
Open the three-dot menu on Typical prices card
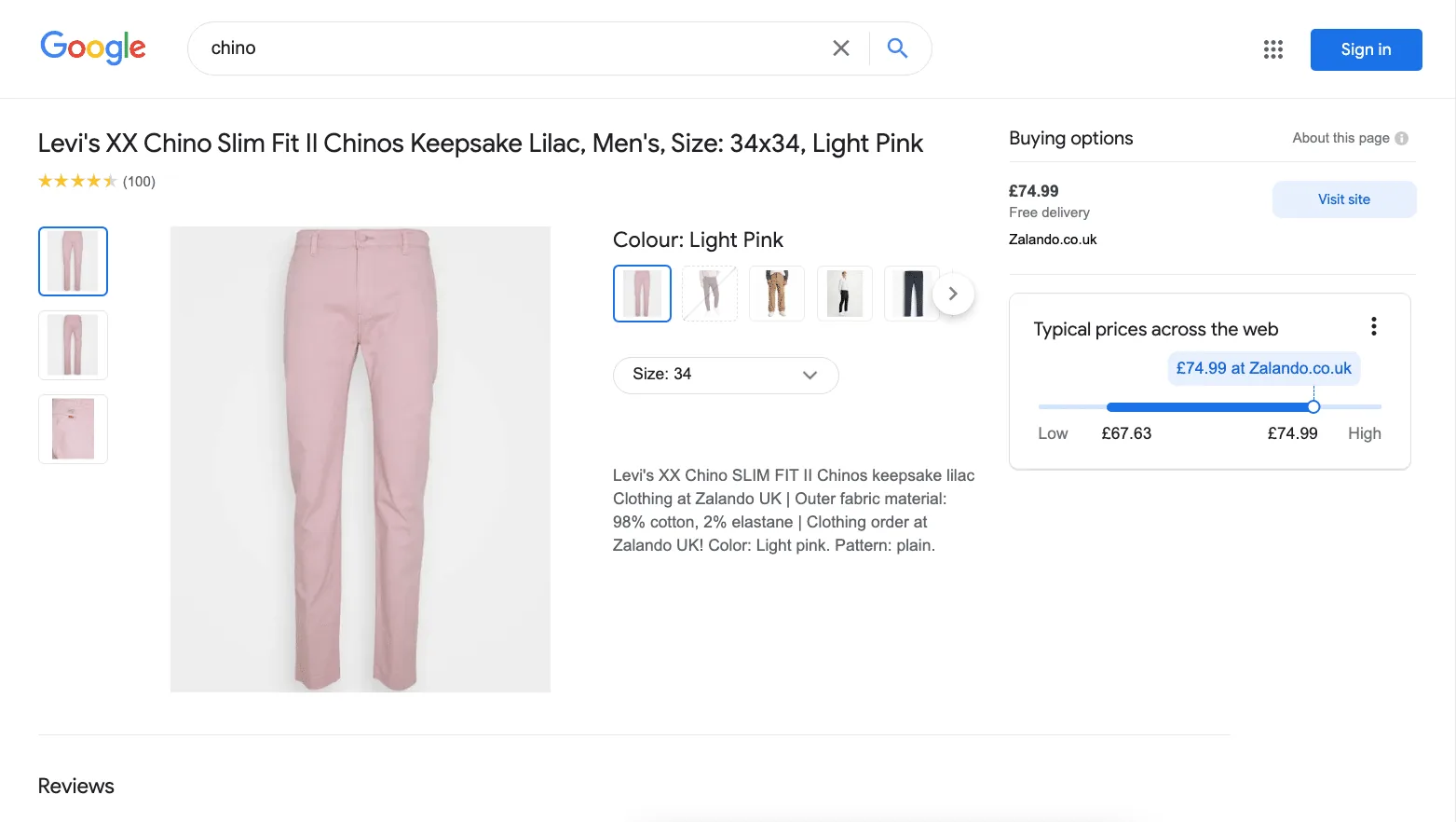click(1373, 325)
